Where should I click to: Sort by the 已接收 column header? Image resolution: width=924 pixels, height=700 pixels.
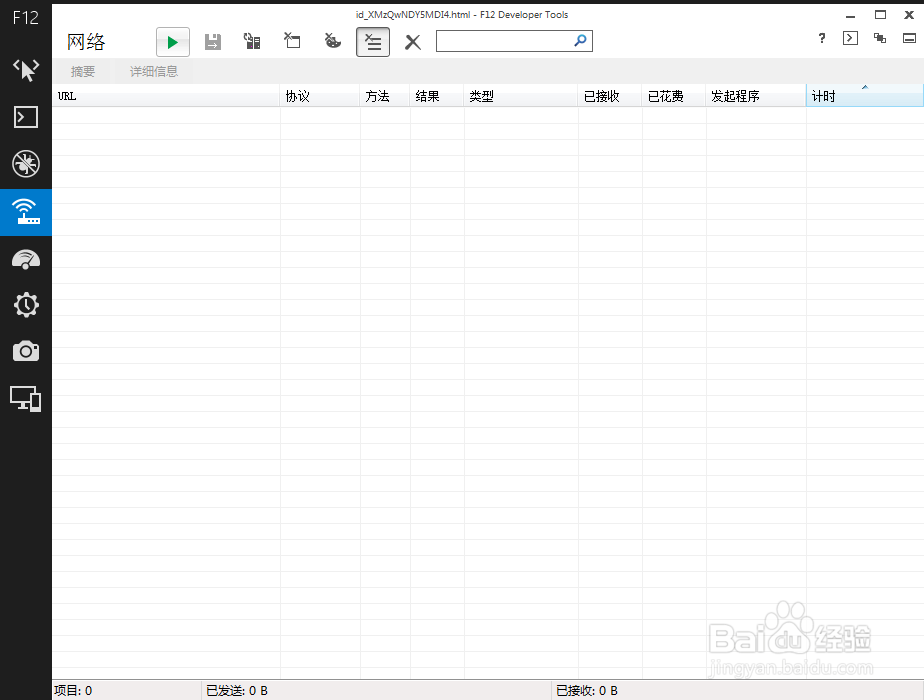click(610, 96)
